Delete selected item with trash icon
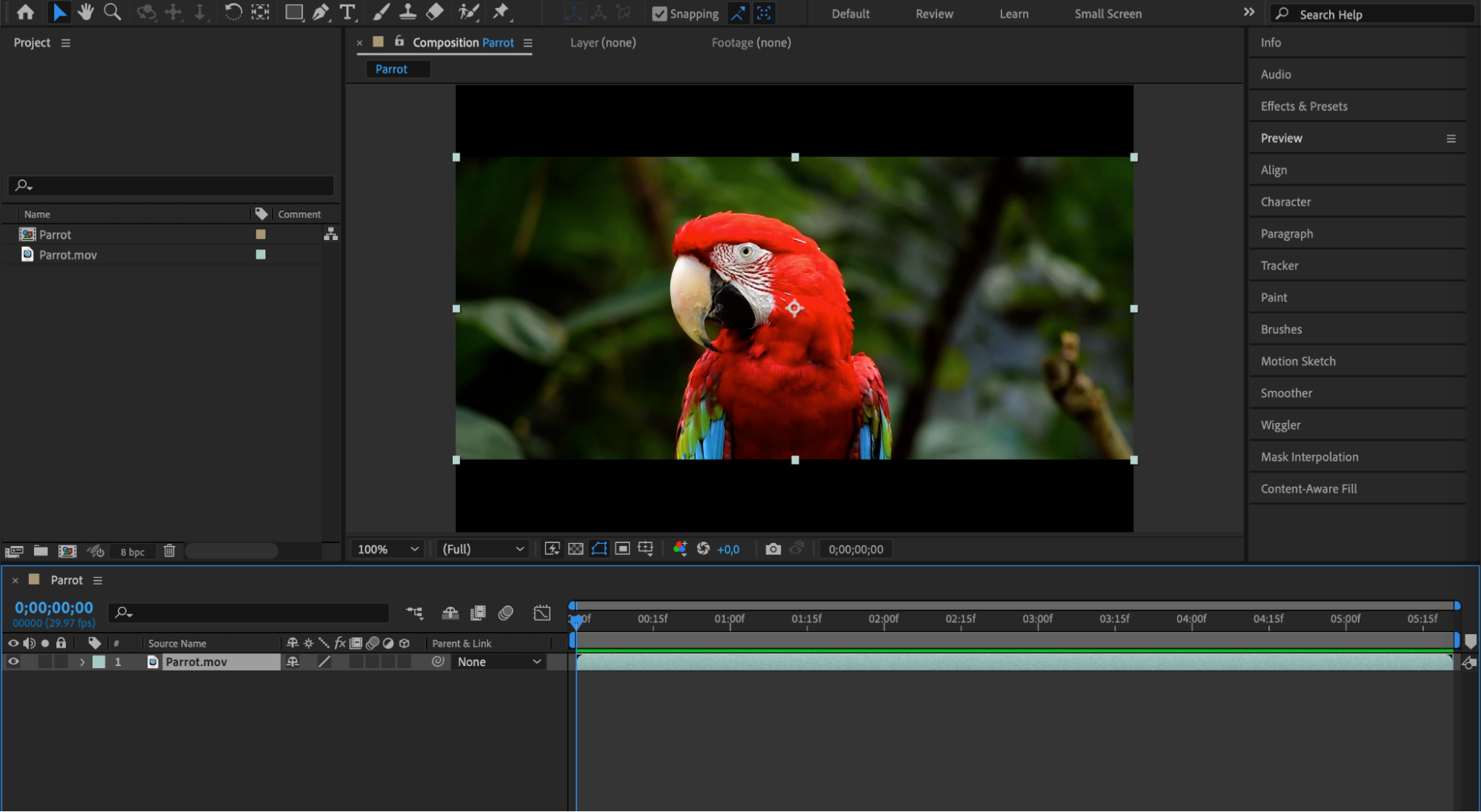Image resolution: width=1481 pixels, height=812 pixels. point(169,550)
